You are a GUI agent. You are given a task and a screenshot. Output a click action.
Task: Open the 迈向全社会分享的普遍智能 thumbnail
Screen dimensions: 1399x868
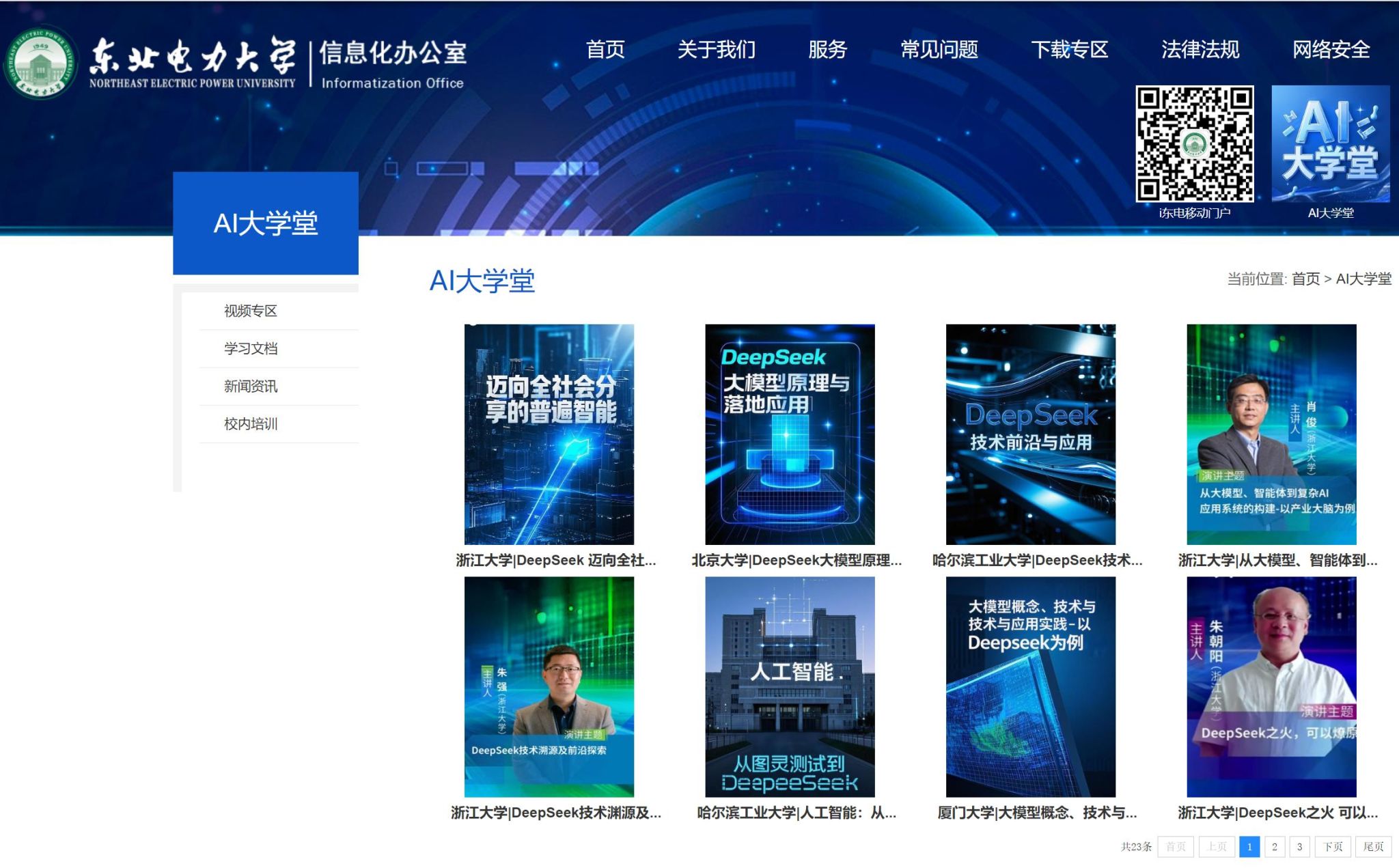549,434
